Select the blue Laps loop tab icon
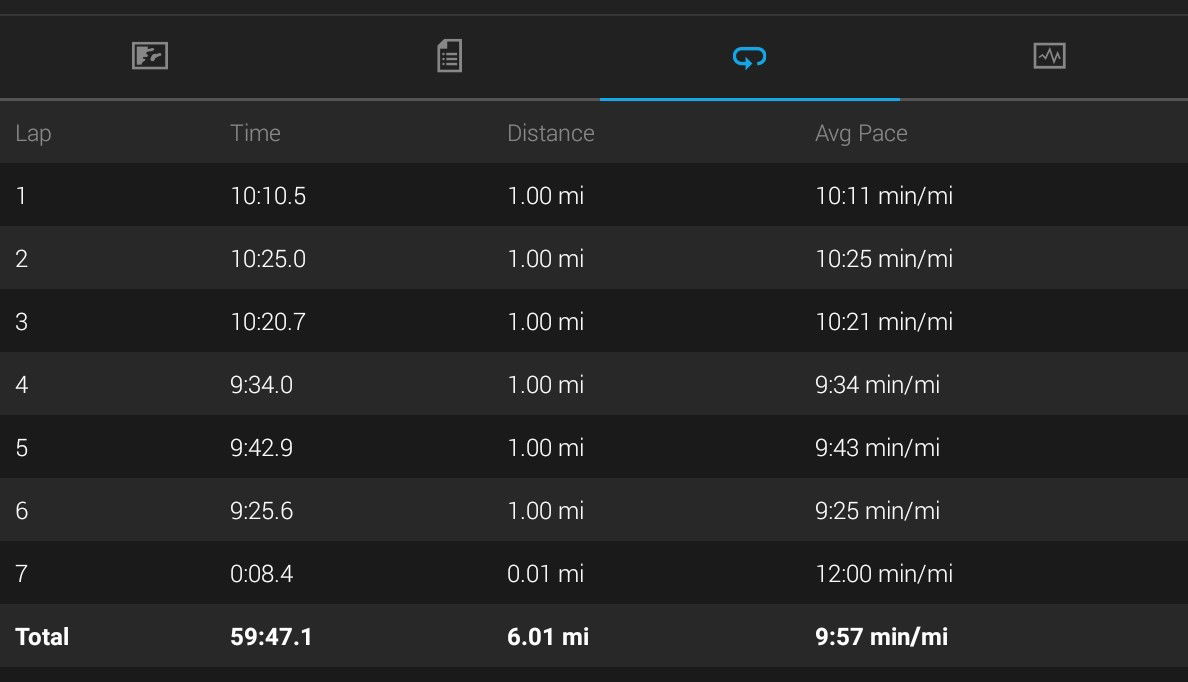 [x=749, y=58]
